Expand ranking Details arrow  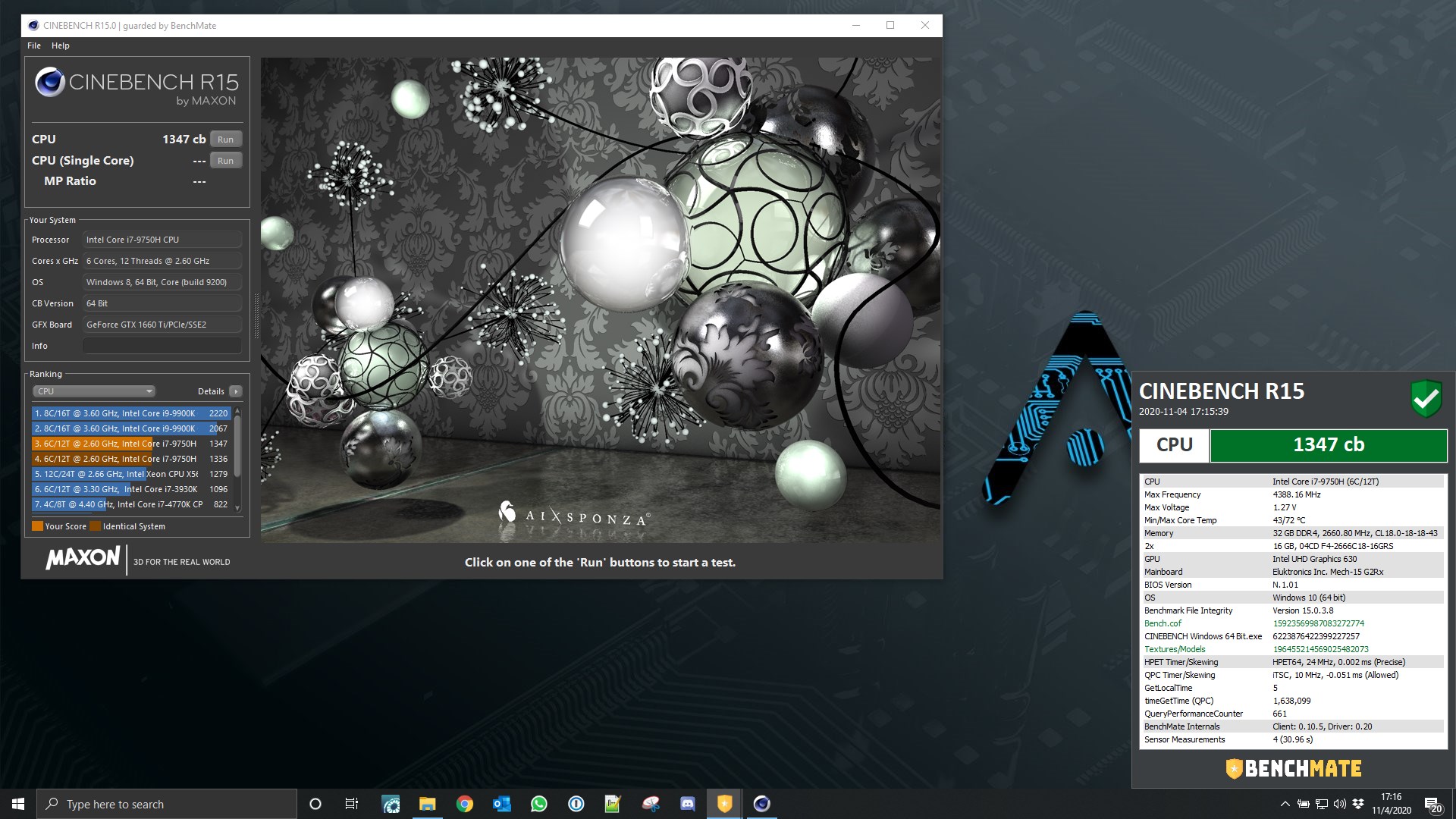(236, 391)
